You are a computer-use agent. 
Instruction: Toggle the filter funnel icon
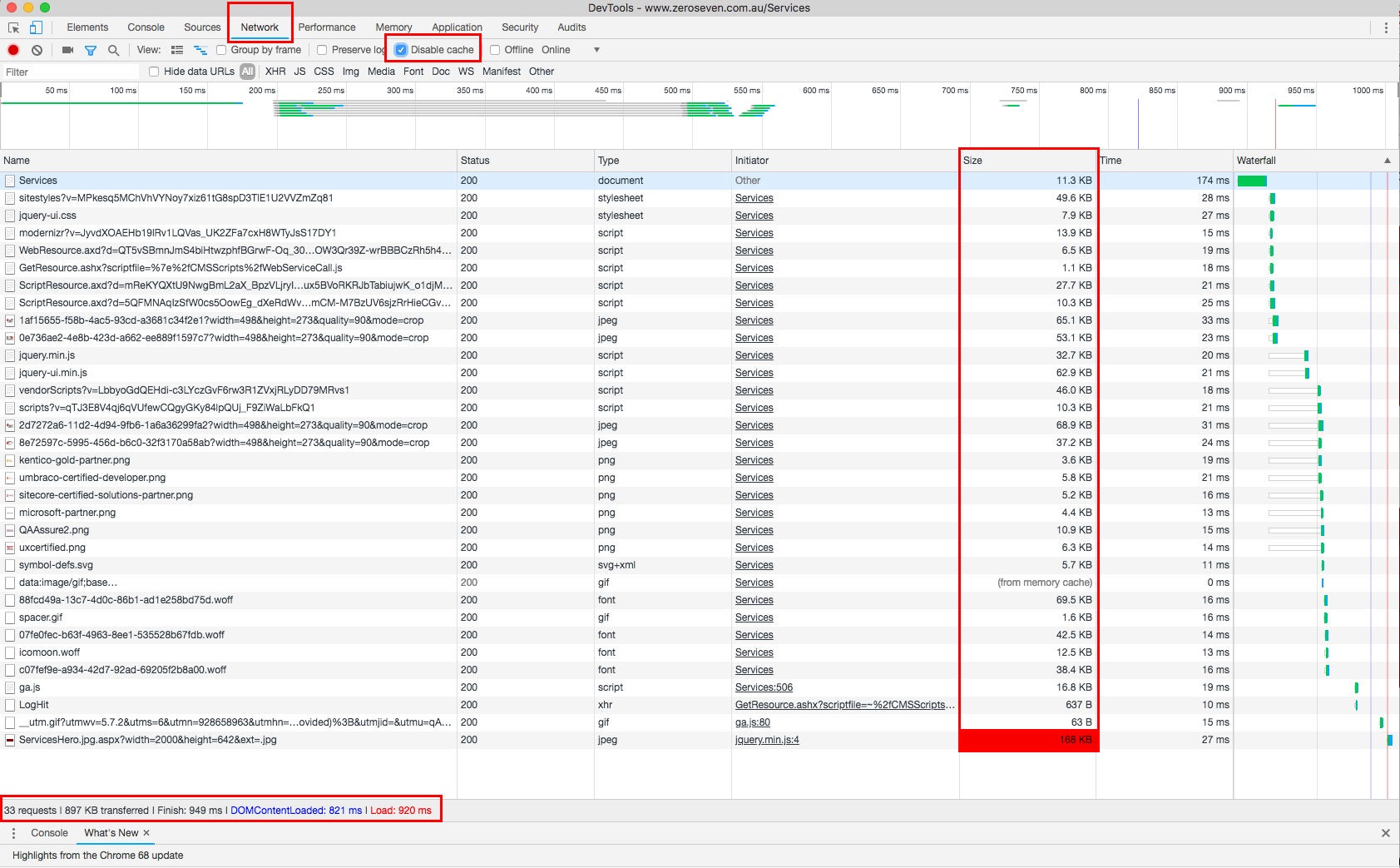[91, 50]
